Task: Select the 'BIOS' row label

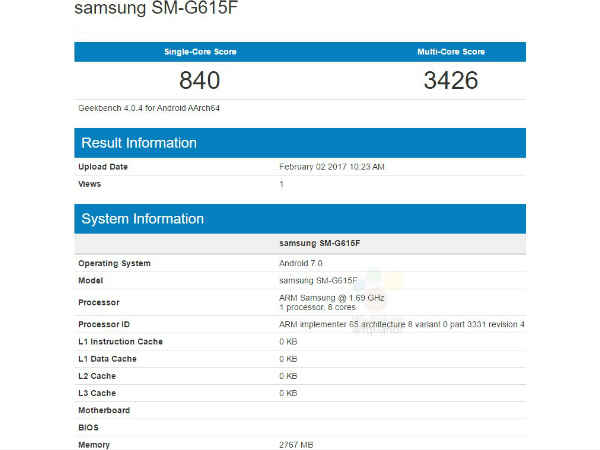Action: tap(88, 427)
